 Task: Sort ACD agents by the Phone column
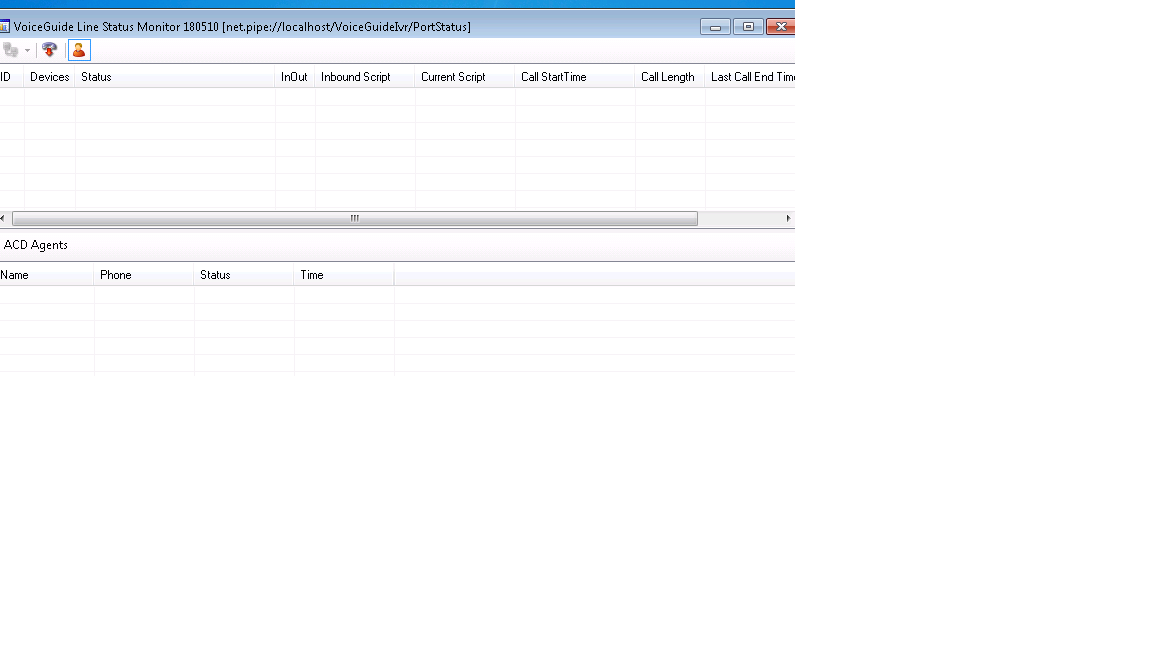pyautogui.click(x=143, y=275)
